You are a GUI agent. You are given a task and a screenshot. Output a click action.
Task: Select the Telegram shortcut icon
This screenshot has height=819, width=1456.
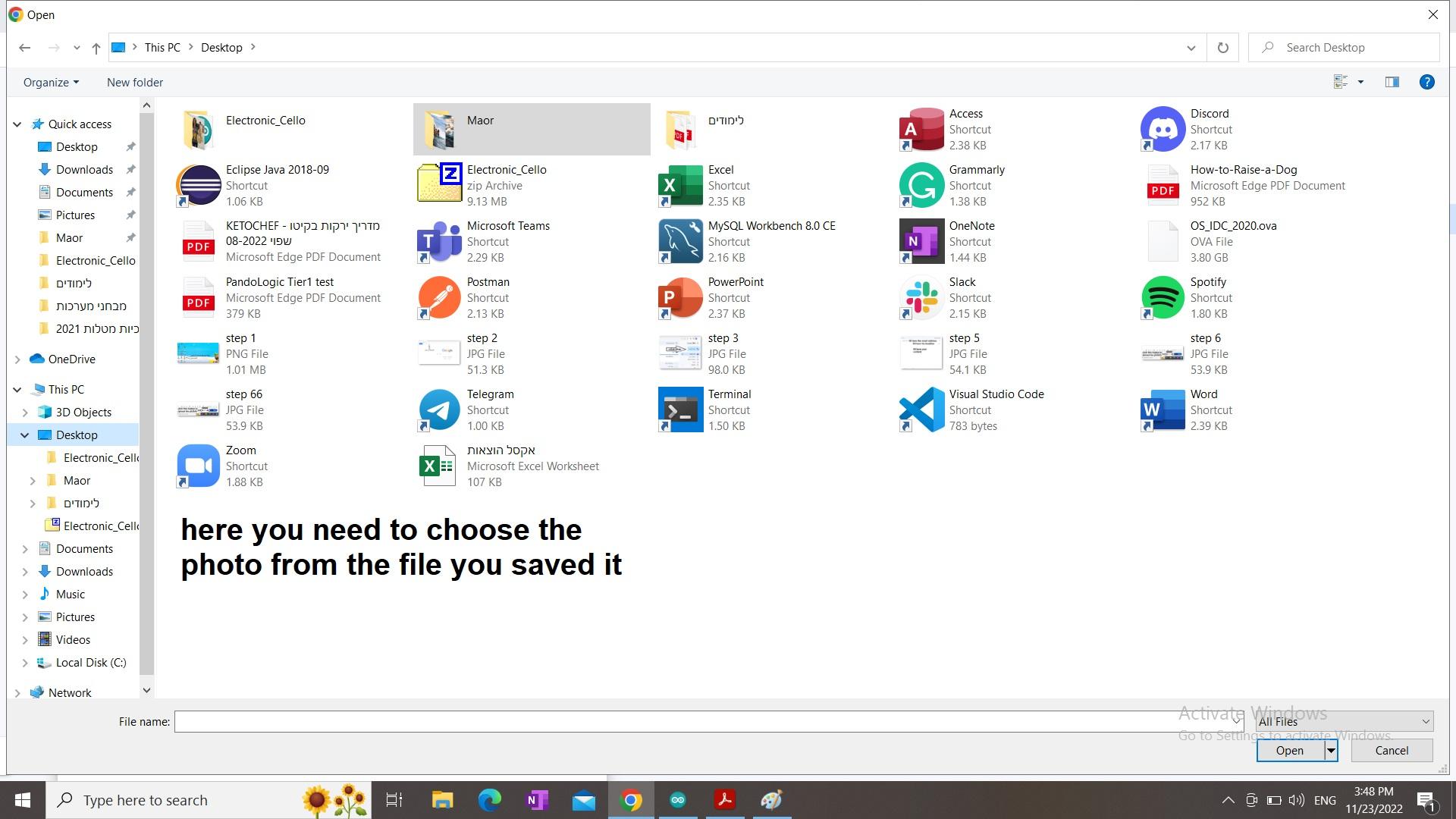point(439,409)
